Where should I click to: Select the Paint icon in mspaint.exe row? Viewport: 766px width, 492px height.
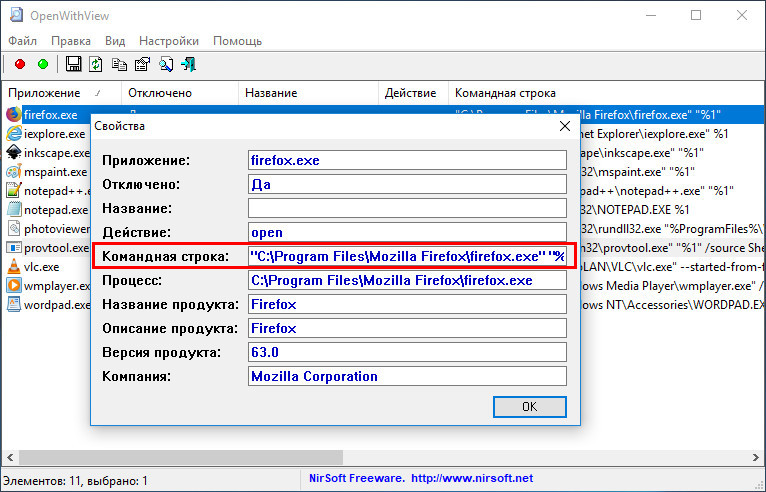(x=14, y=171)
